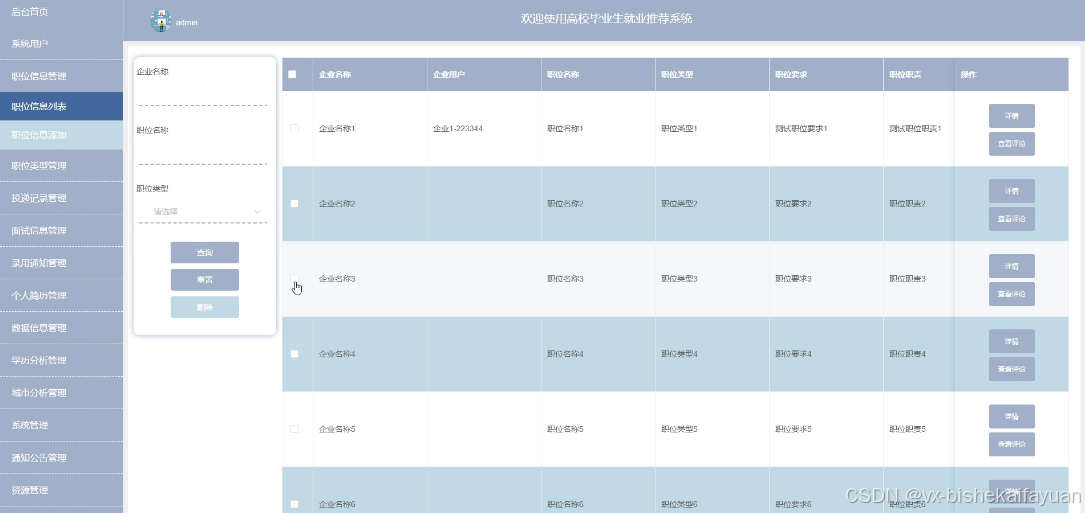The height and width of the screenshot is (513, 1085).
Task: Click the 职位类型2 cell
Action: coord(680,204)
